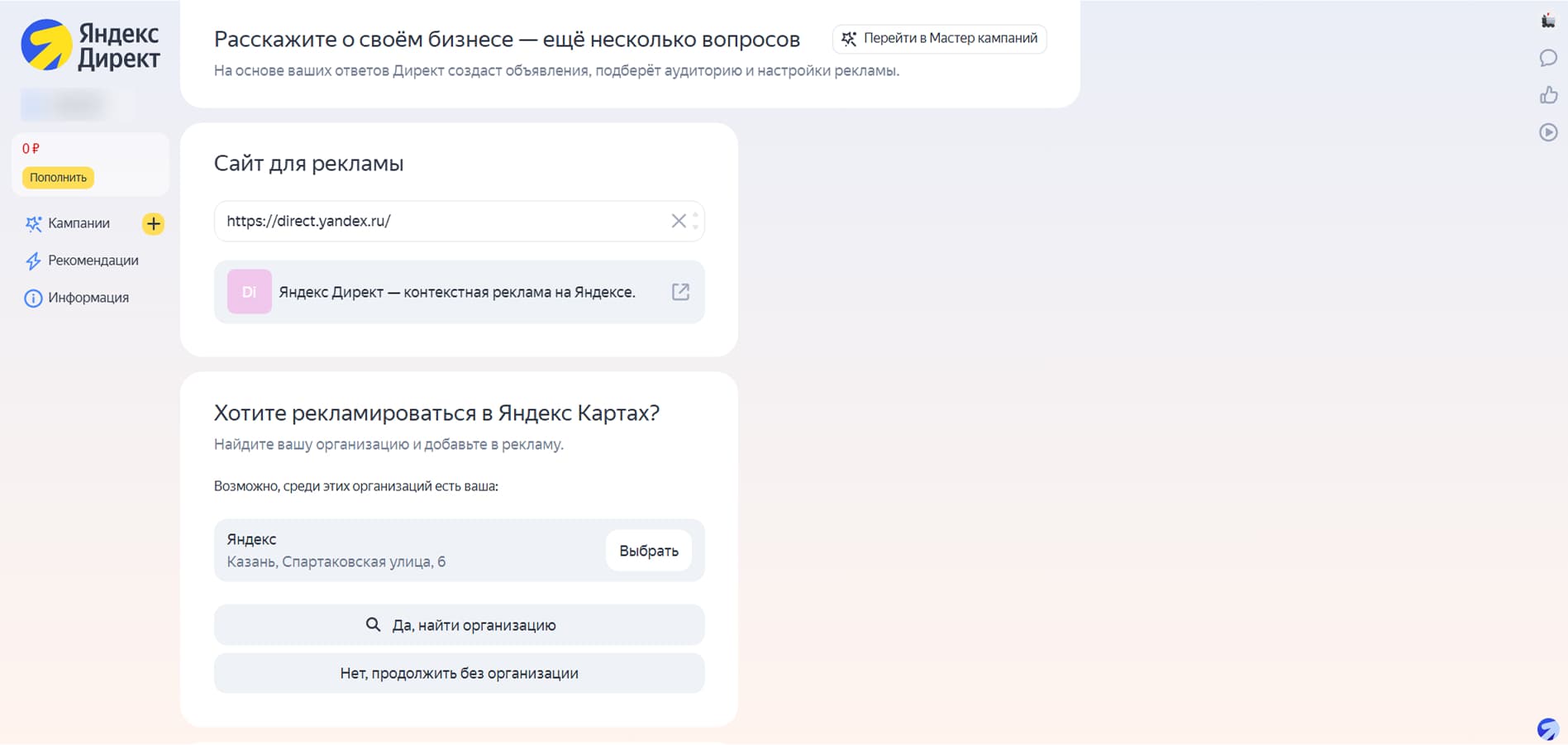1568x745 pixels.
Task: Click the 0 ₽ balance amount
Action: click(x=31, y=149)
